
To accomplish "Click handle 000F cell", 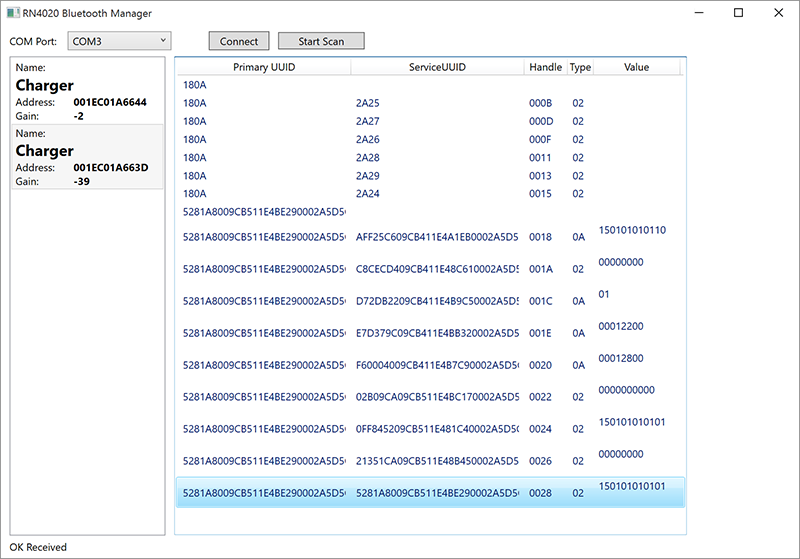I will [x=540, y=139].
